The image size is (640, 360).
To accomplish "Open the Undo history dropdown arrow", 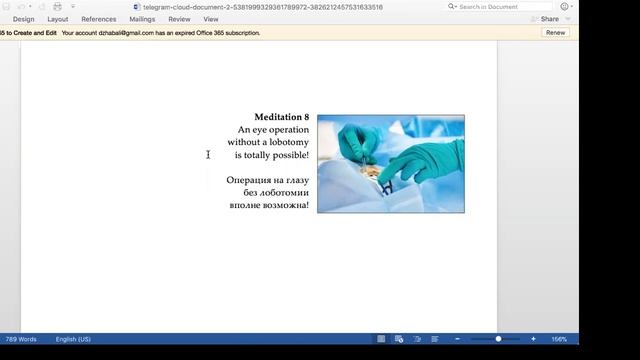I will click(30, 7).
